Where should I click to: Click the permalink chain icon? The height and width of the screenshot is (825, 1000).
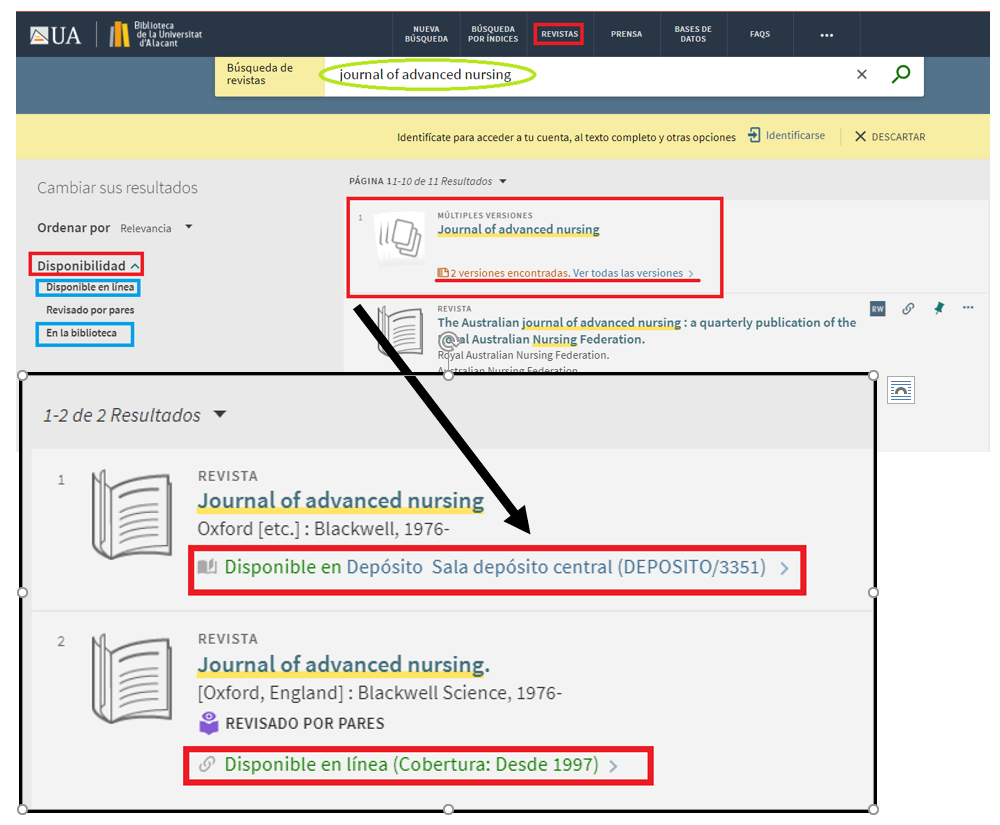[908, 309]
